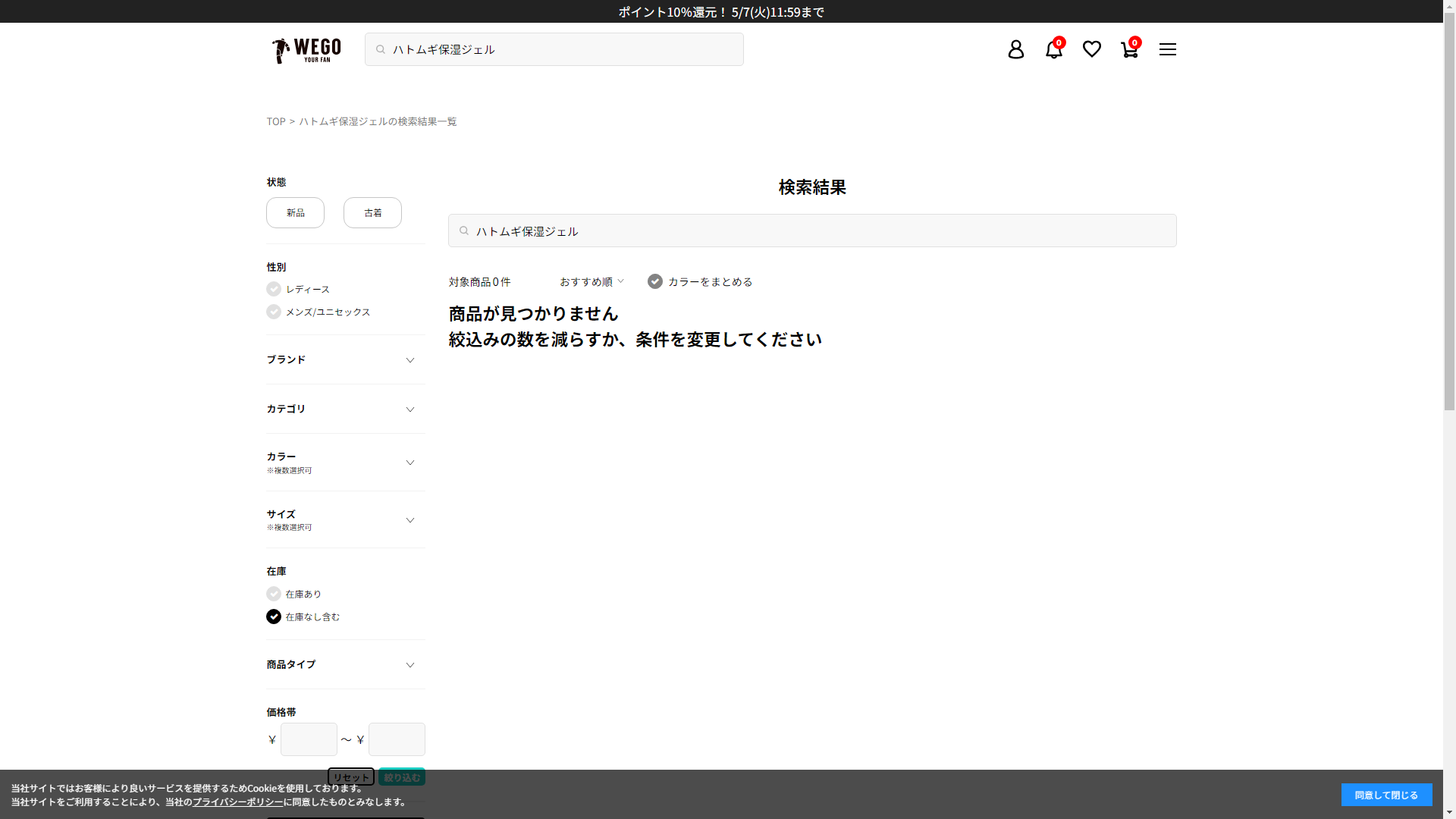Image resolution: width=1456 pixels, height=819 pixels.
Task: Click the results search magnifier icon
Action: click(464, 231)
